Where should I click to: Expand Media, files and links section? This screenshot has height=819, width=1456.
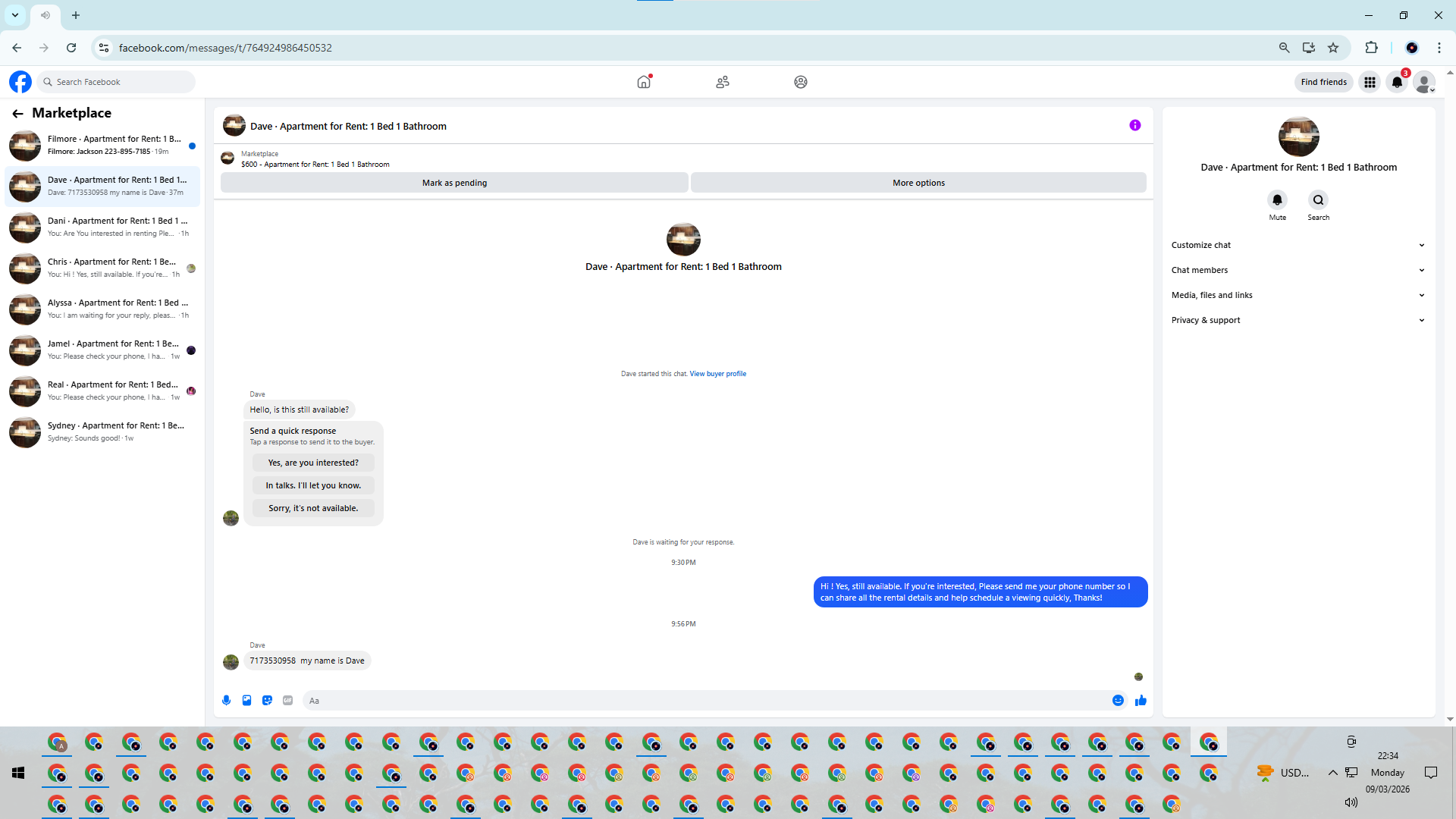(x=1297, y=295)
